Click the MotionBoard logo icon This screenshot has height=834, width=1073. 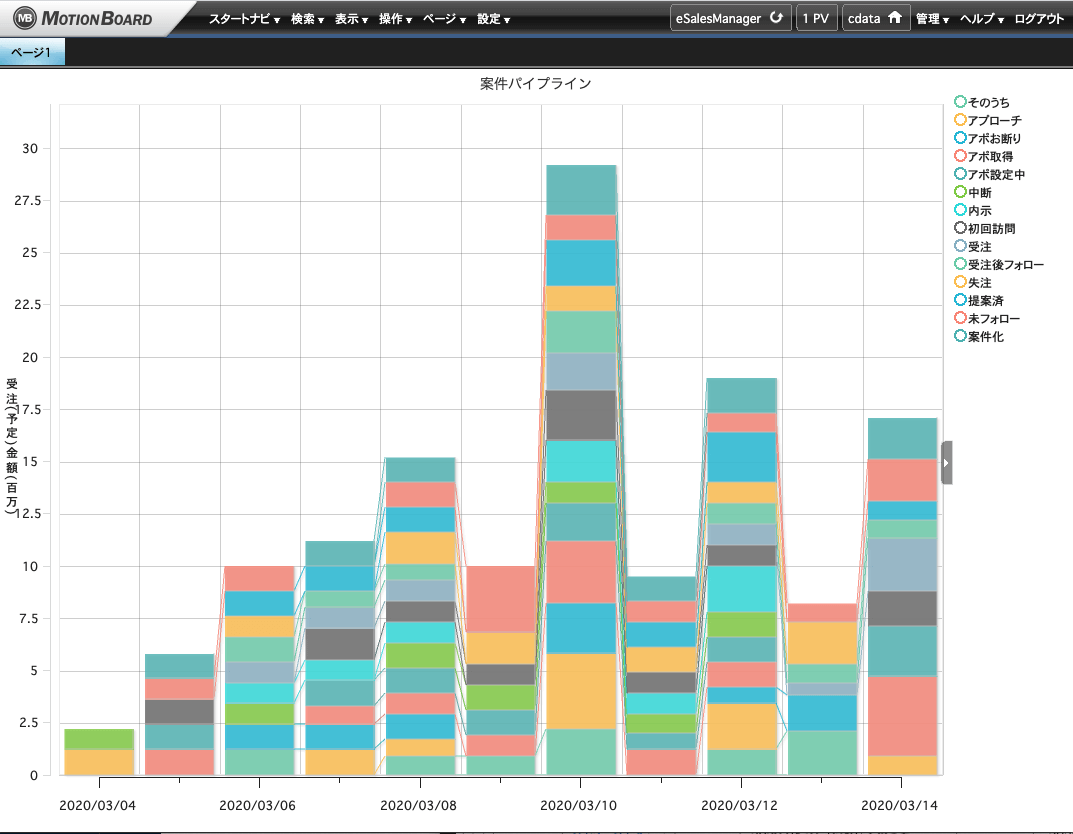tap(25, 18)
